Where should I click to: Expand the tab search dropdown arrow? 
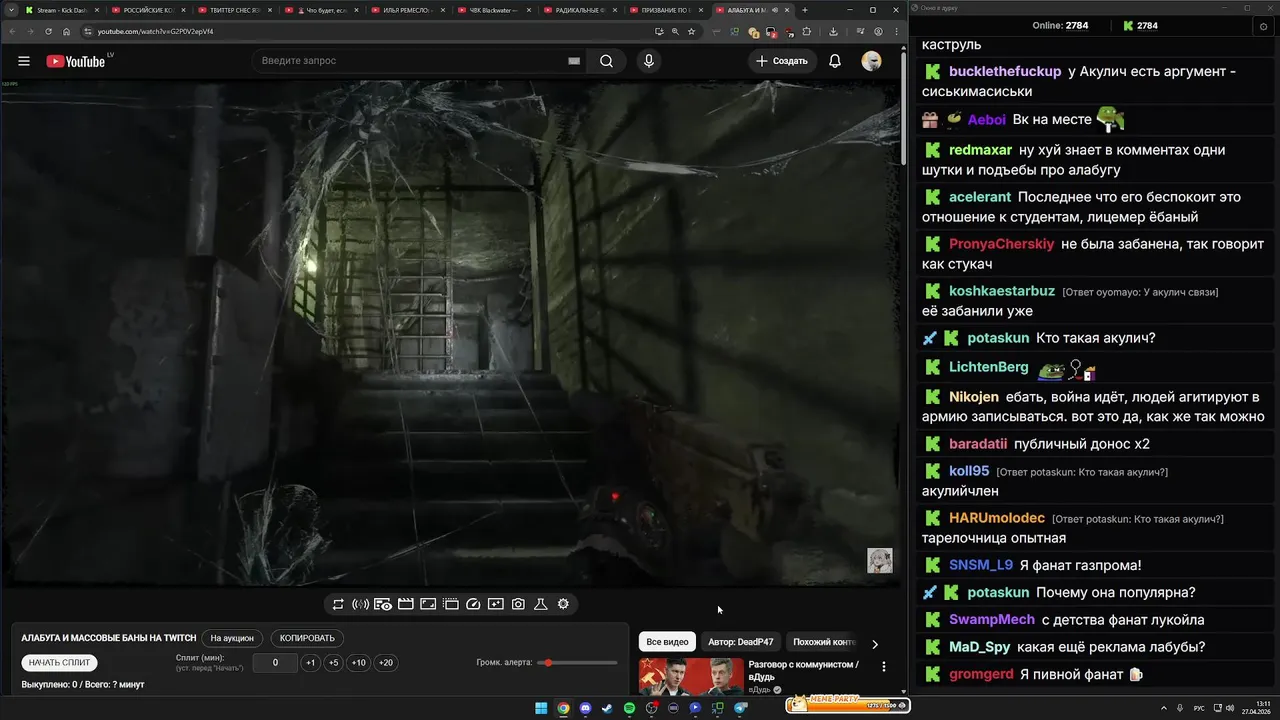click(x=10, y=10)
